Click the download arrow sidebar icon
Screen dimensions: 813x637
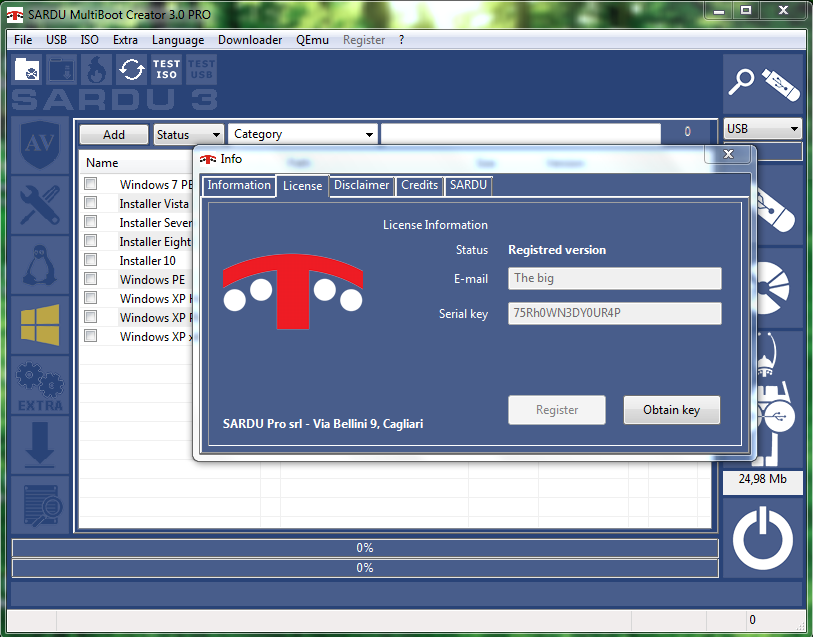(x=40, y=446)
